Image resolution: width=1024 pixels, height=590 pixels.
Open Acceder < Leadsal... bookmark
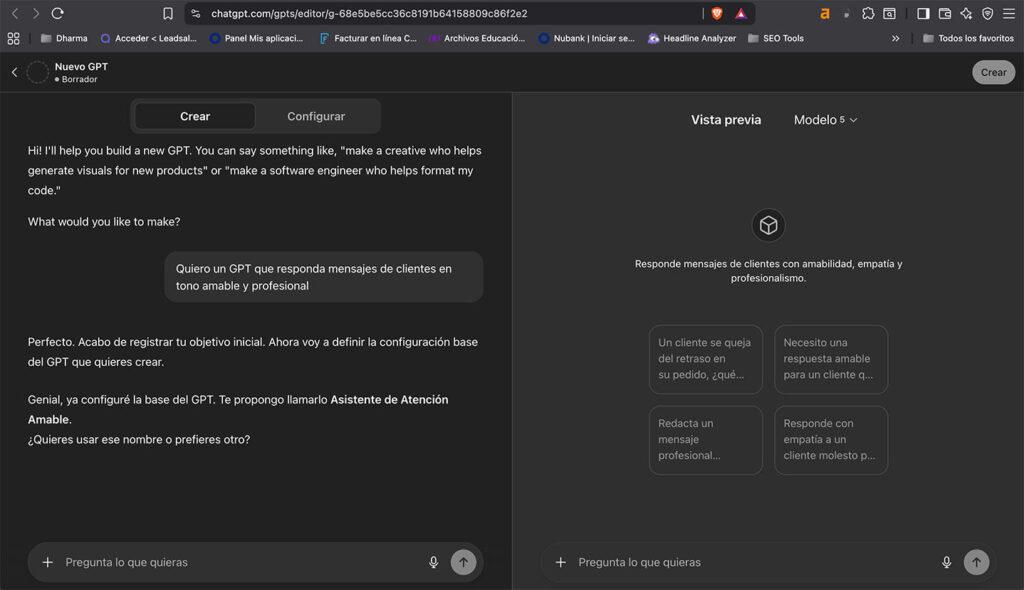click(x=148, y=39)
